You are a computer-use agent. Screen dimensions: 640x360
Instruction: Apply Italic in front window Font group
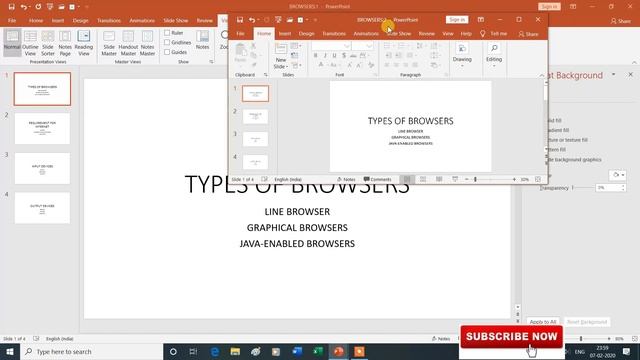[x=325, y=56]
